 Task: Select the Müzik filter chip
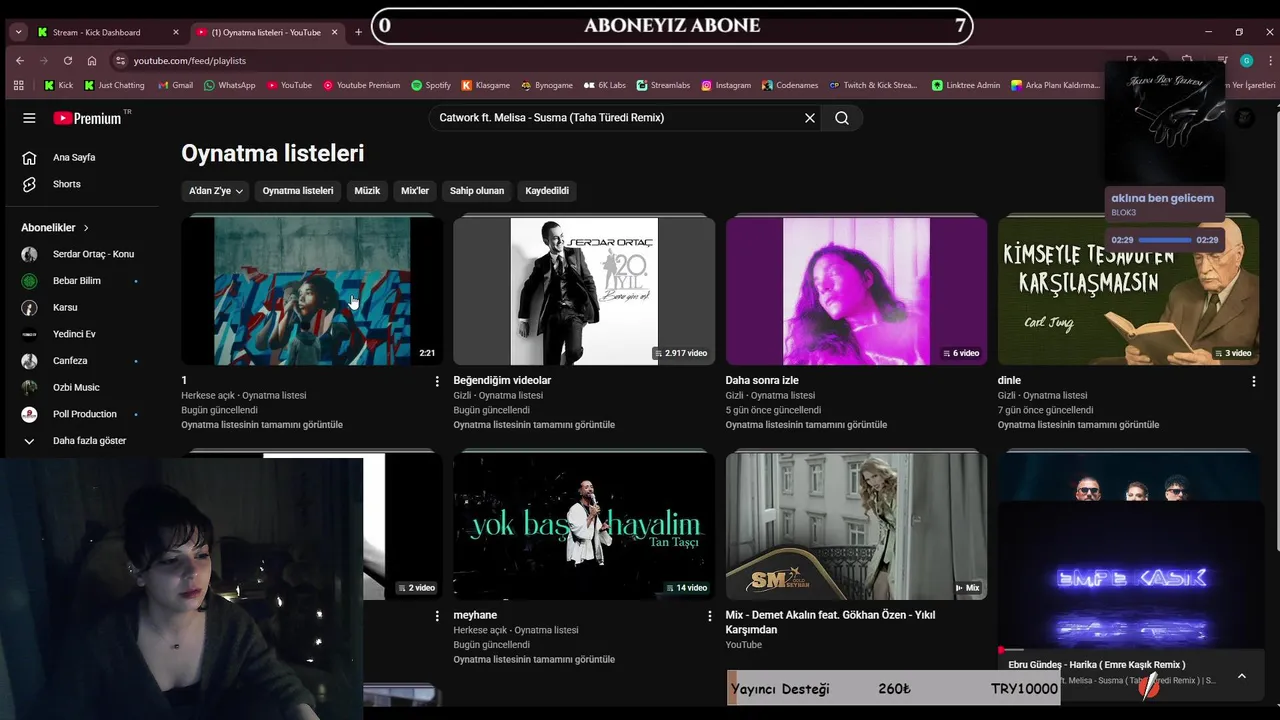367,191
